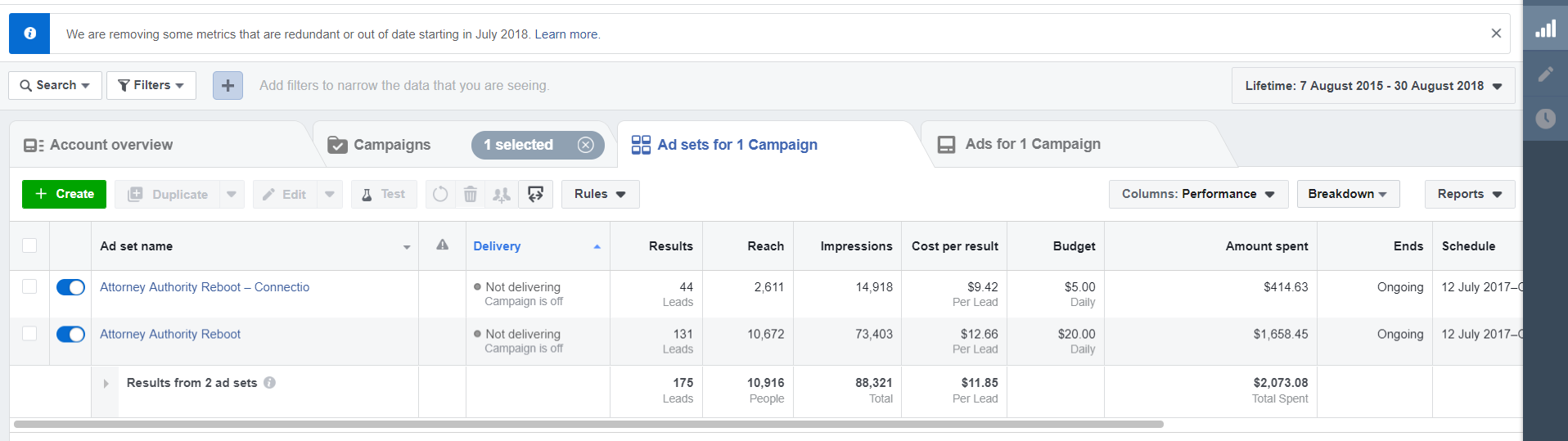Screen dimensions: 1568x441
Task: Click the blue plus add filter icon
Action: 228,85
